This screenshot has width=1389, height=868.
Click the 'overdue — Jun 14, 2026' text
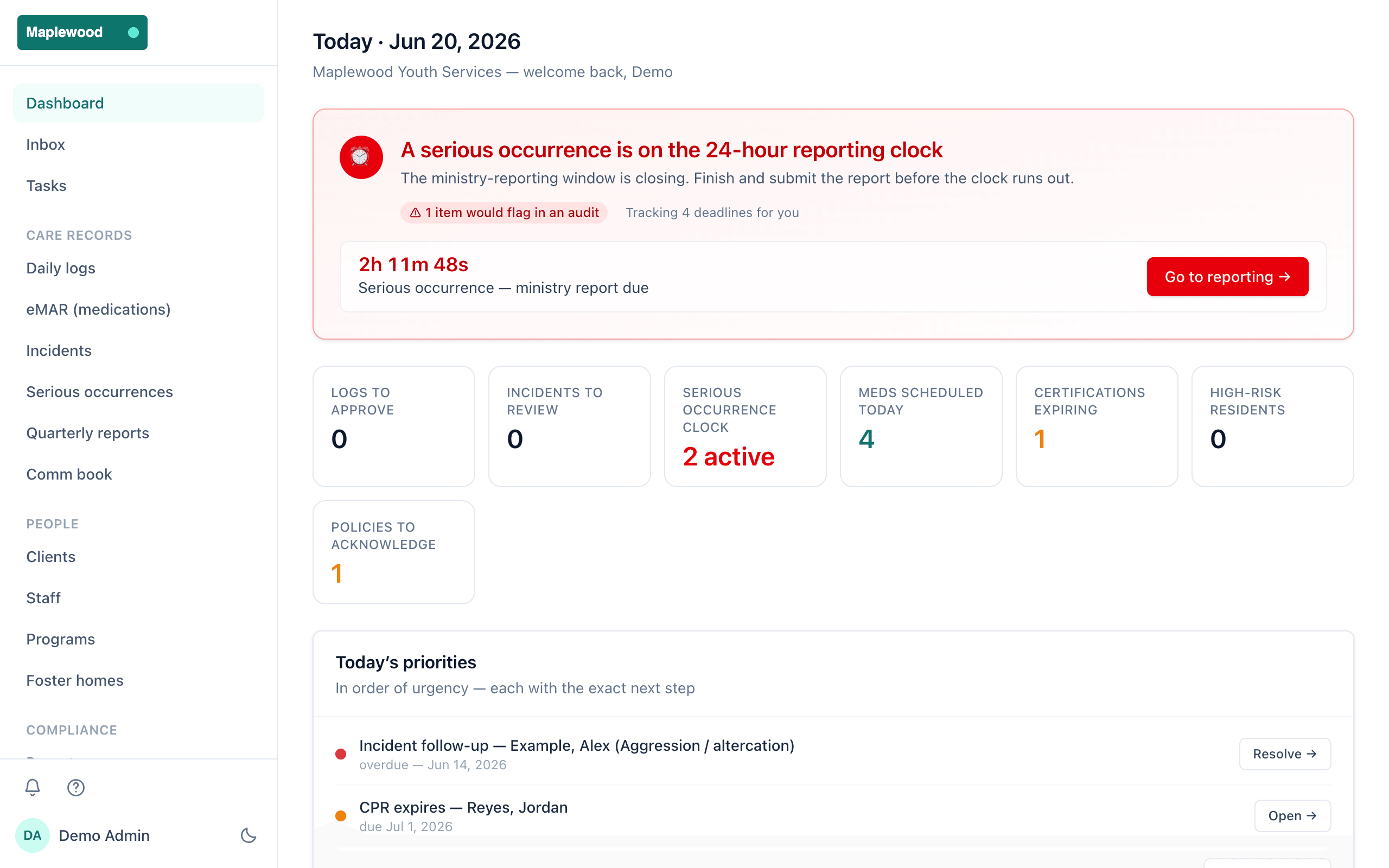coord(433,765)
